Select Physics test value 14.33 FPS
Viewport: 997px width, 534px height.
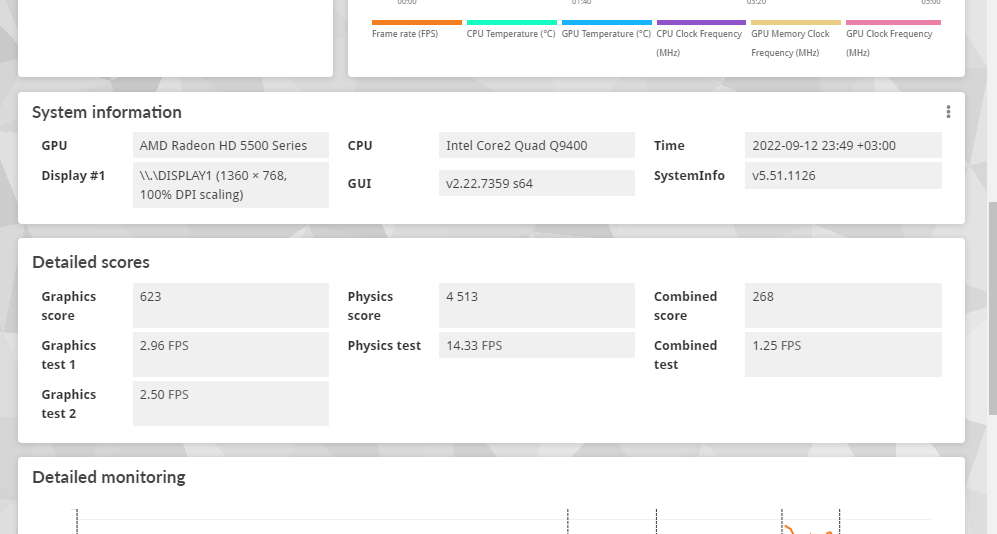pyautogui.click(x=537, y=345)
